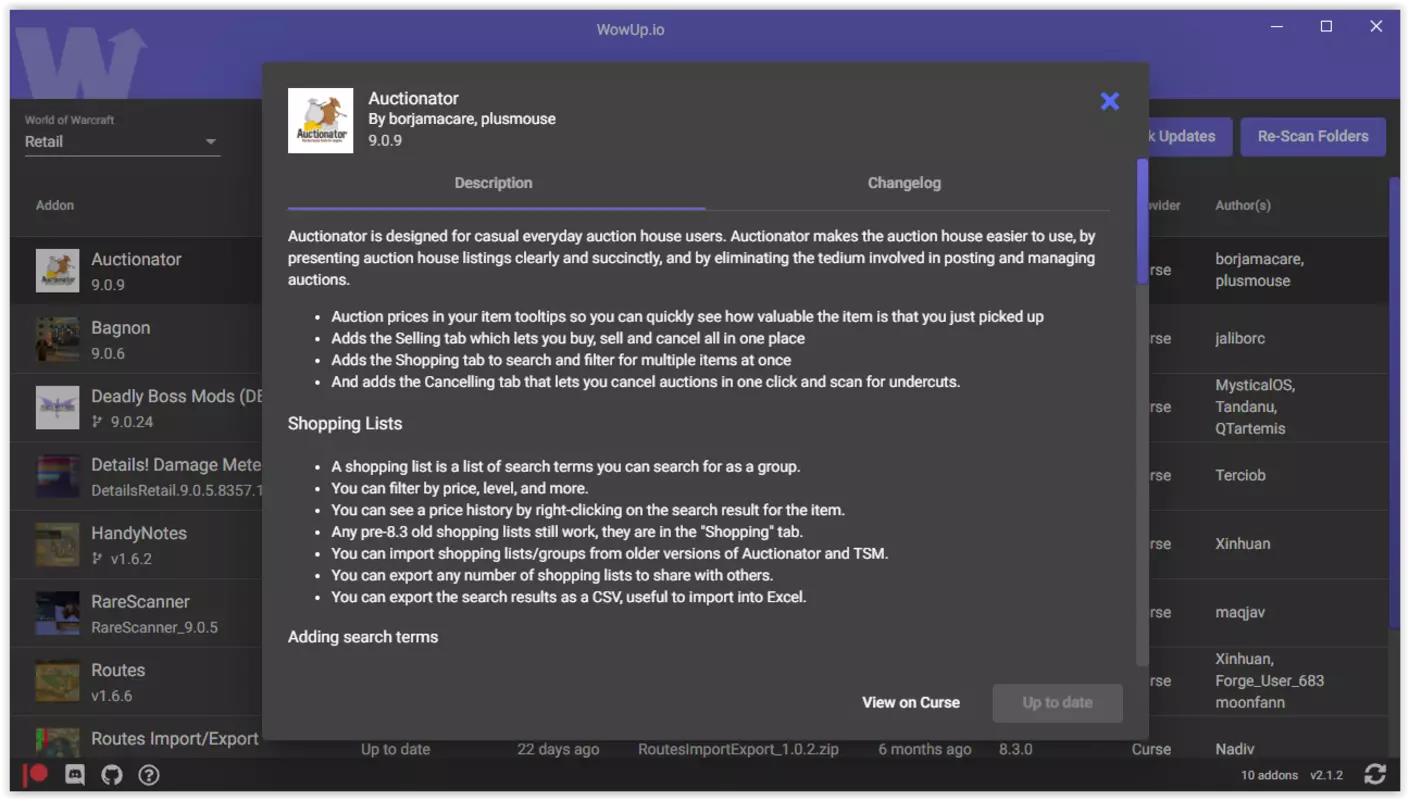The image size is (1409, 800).
Task: Click the author name jaliborc
Action: (1240, 338)
